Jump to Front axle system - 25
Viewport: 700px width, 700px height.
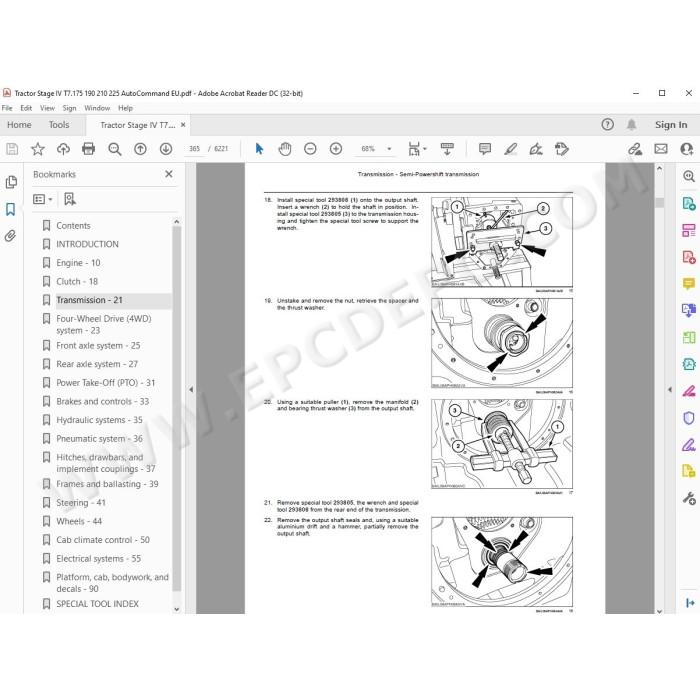click(x=98, y=346)
